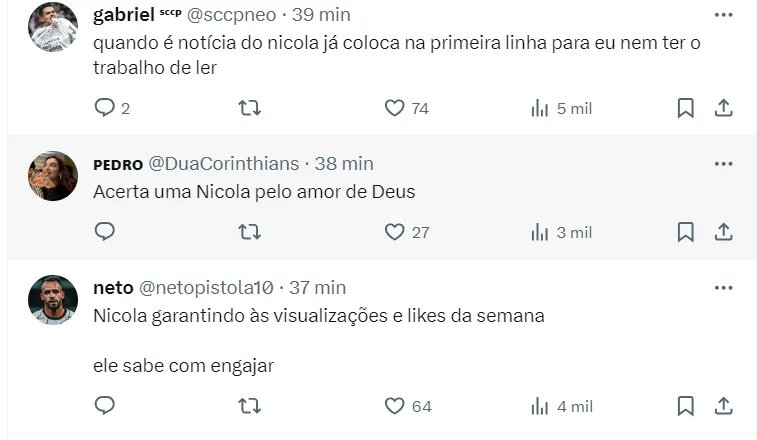757x440 pixels.
Task: Like gabriel's tweet with 74 likes
Action: click(x=395, y=108)
